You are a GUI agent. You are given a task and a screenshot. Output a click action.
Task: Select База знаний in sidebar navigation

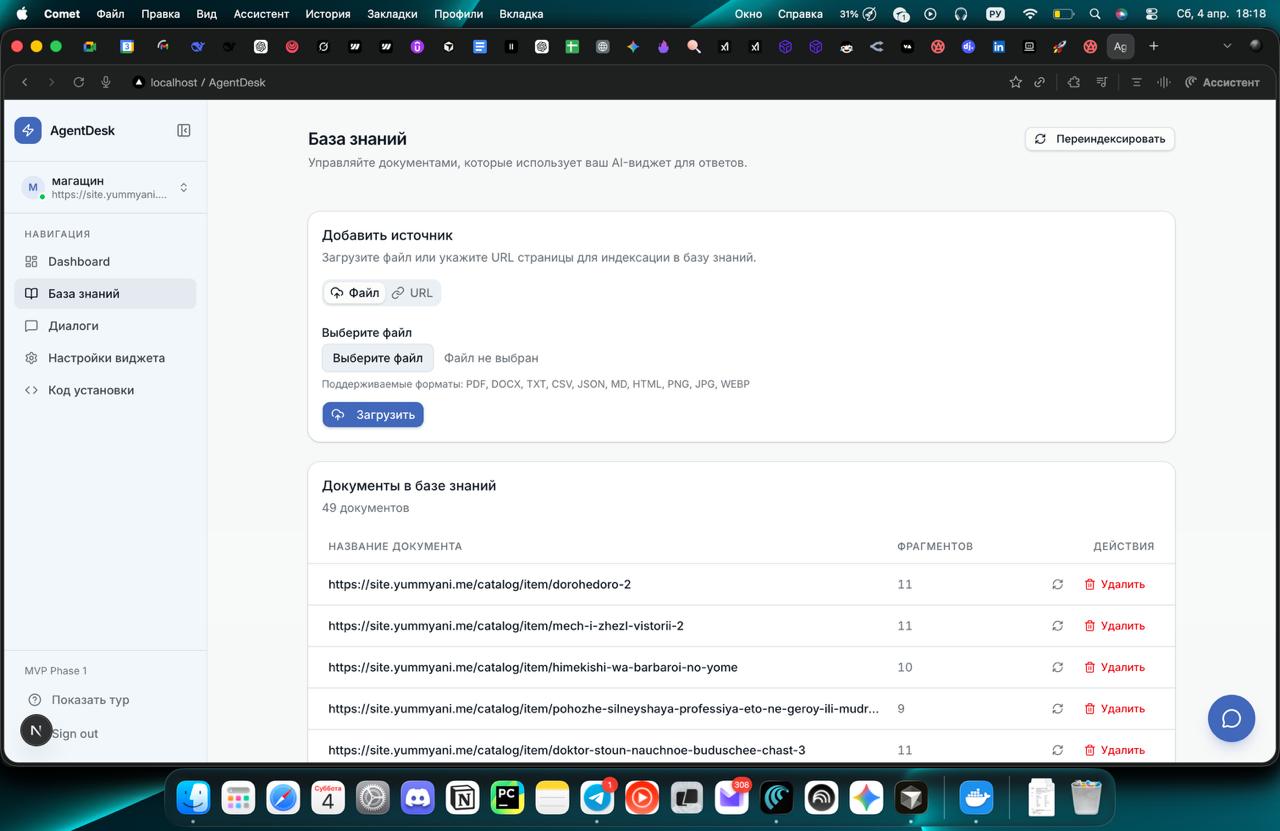(x=105, y=294)
